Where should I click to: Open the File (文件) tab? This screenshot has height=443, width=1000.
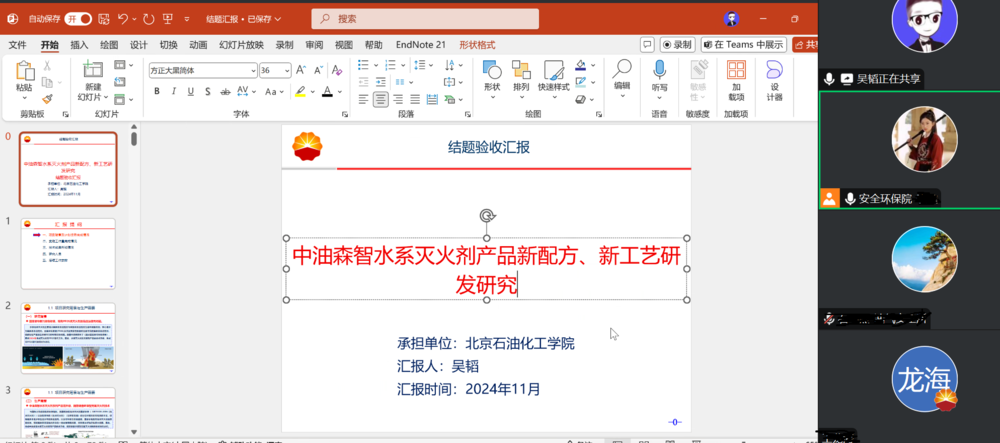click(x=17, y=45)
